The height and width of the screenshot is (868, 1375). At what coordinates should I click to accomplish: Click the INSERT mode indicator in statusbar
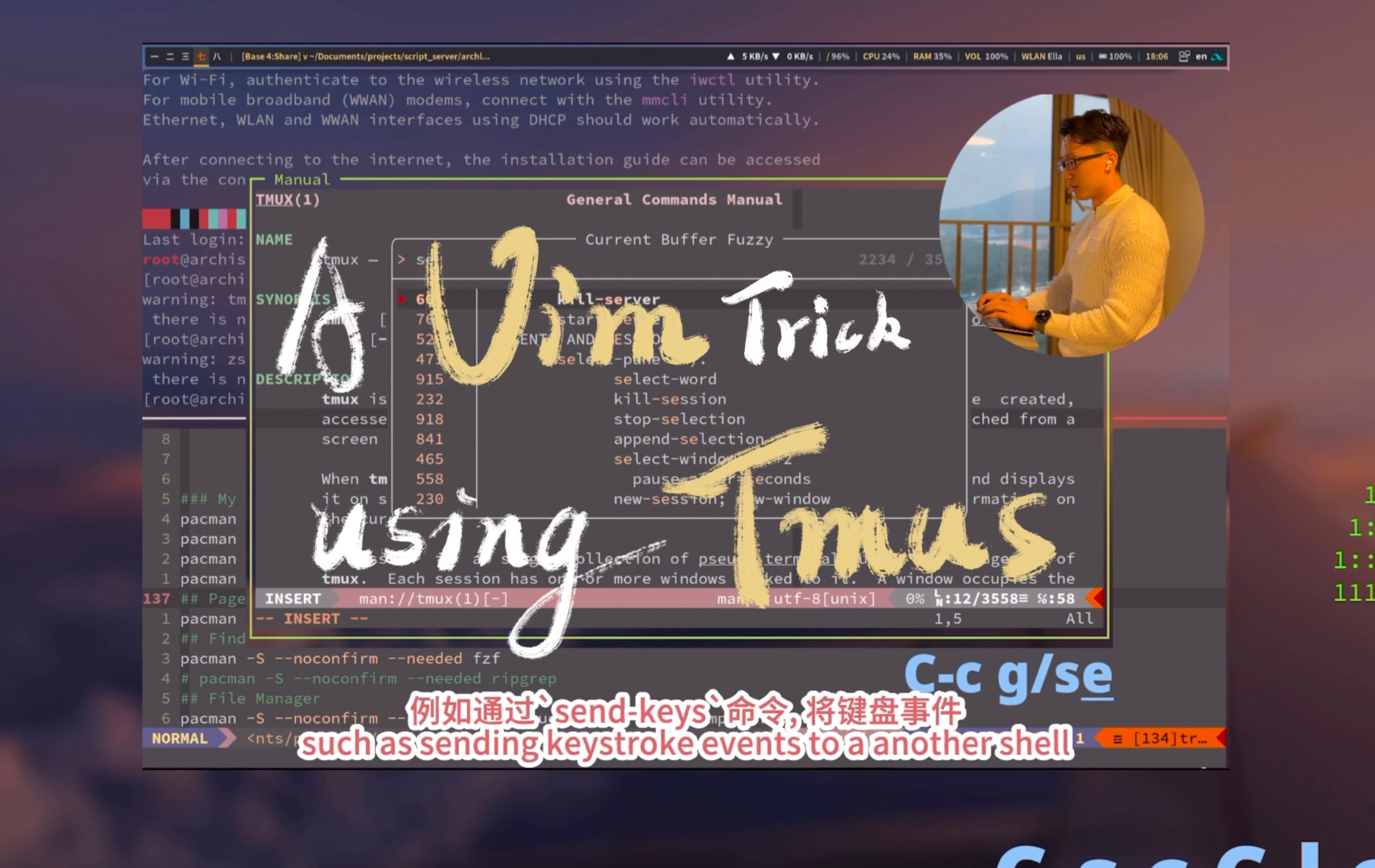click(293, 598)
